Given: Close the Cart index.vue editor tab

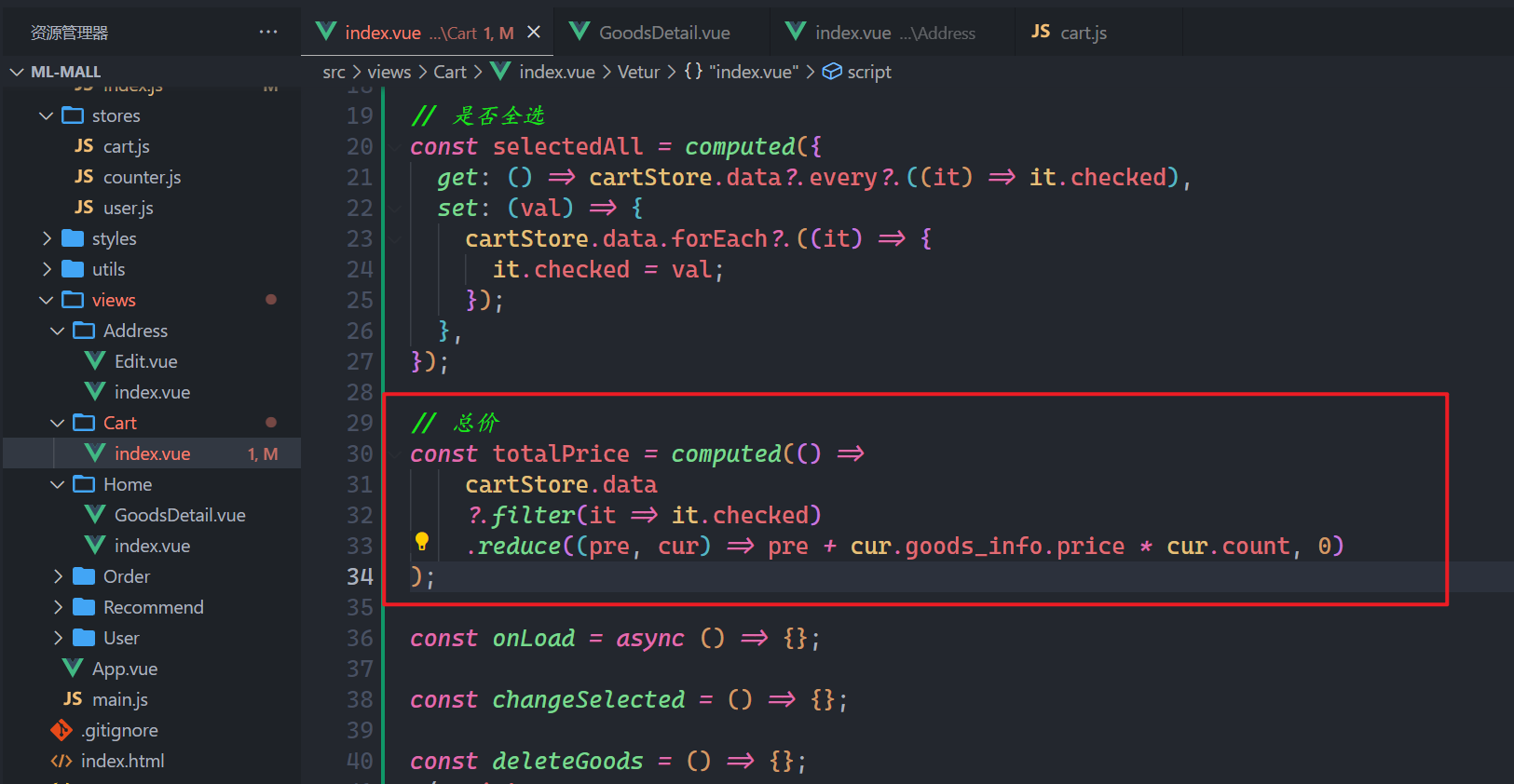Looking at the screenshot, I should coord(534,32).
